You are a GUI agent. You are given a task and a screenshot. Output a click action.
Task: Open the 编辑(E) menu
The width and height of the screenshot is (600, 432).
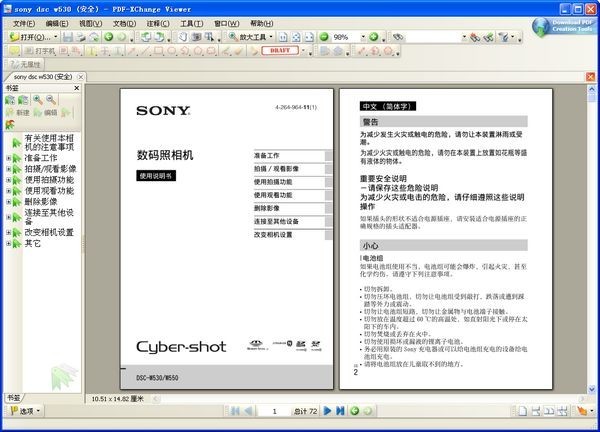coord(57,24)
